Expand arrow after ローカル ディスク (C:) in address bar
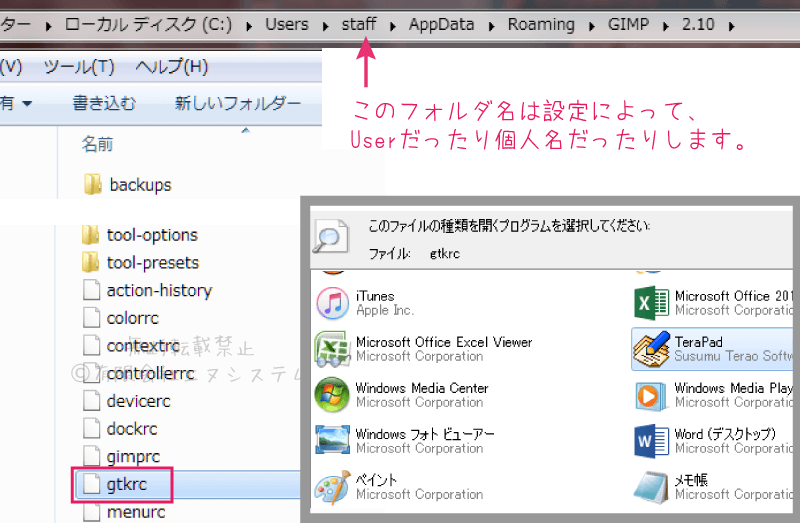The width and height of the screenshot is (800, 523). [x=249, y=26]
